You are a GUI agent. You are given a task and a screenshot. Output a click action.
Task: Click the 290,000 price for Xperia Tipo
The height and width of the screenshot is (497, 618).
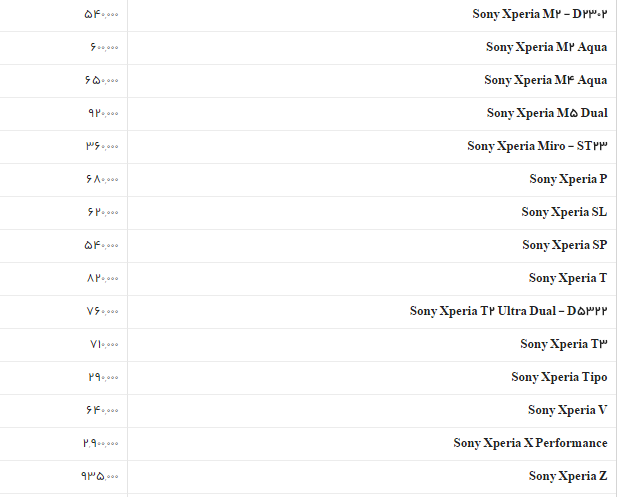(x=103, y=377)
